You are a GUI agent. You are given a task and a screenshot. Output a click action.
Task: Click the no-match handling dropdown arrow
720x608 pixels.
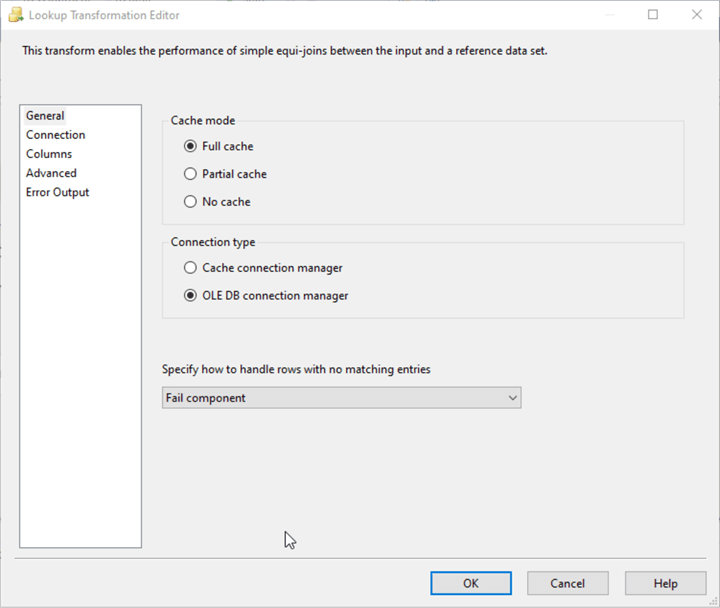tap(513, 398)
